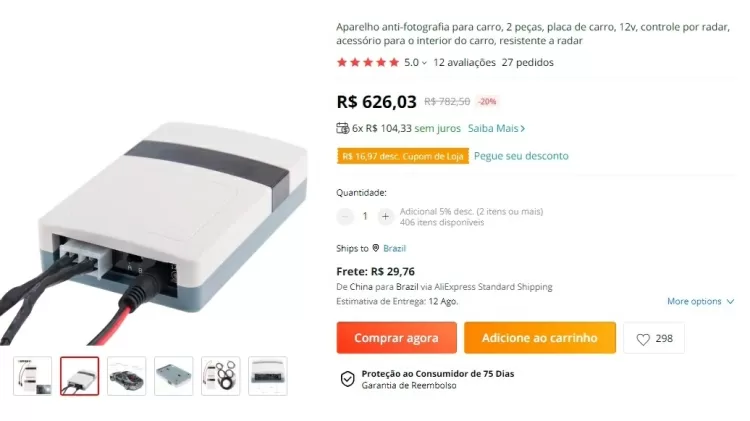The image size is (750, 421).
Task: Expand the 5.0 rating dropdown arrow
Action: (x=424, y=63)
